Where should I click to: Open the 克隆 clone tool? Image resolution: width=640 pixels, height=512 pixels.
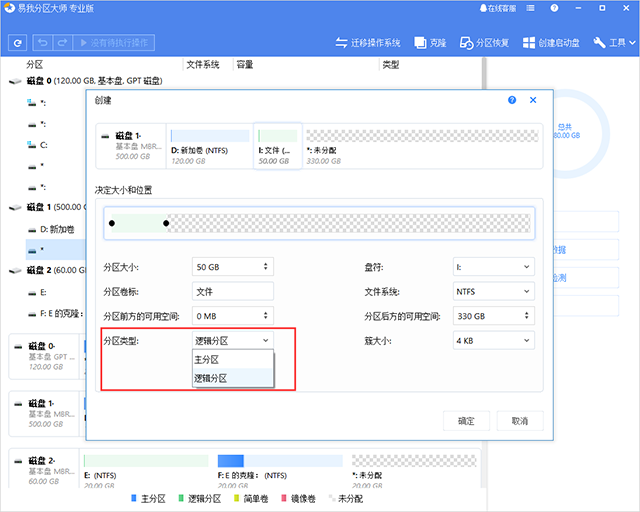(431, 43)
